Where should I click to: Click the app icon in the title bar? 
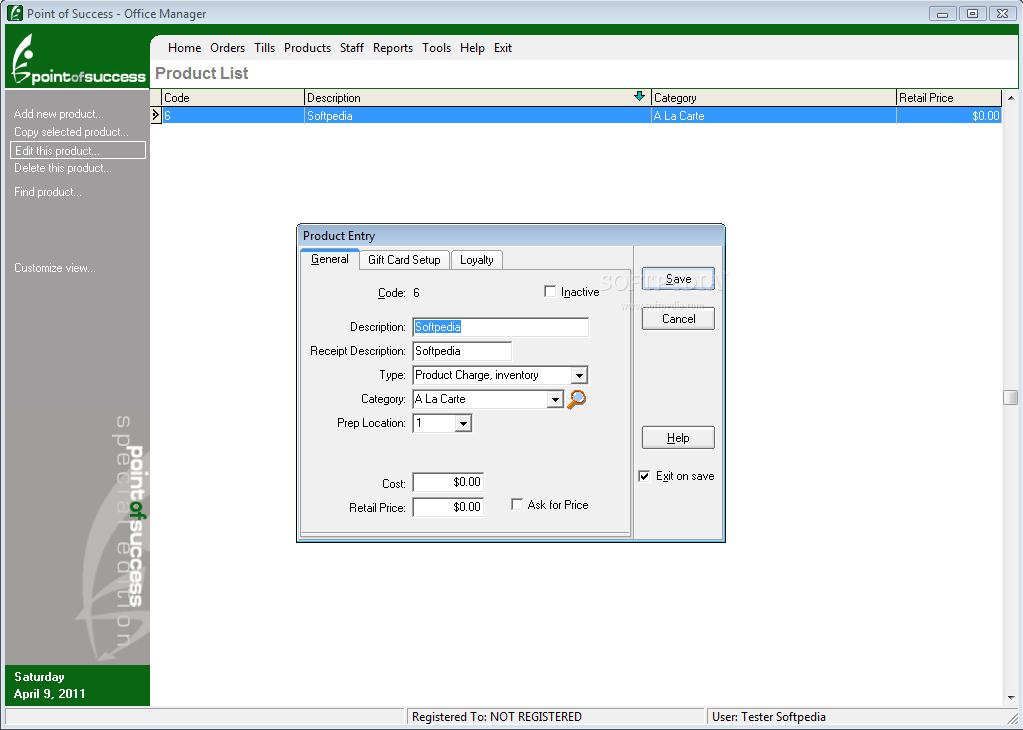[15, 13]
